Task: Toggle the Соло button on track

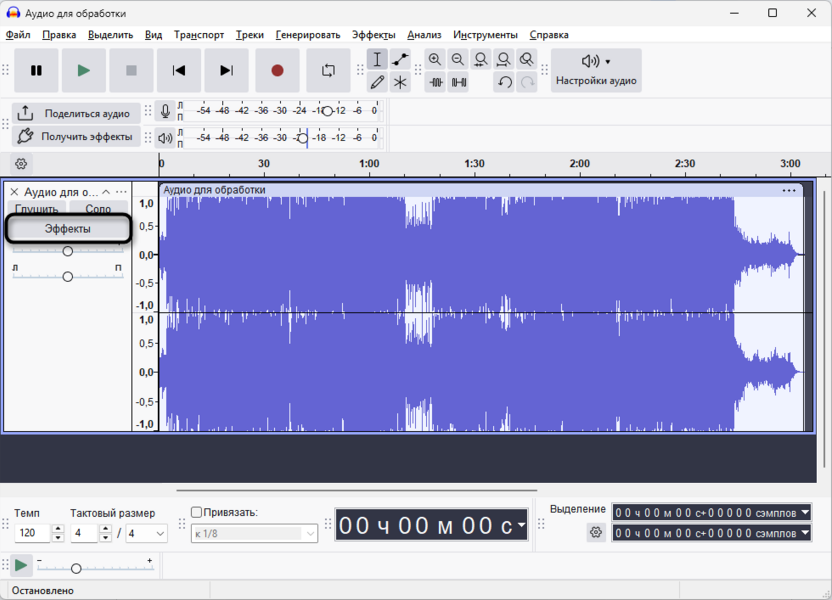Action: [99, 208]
